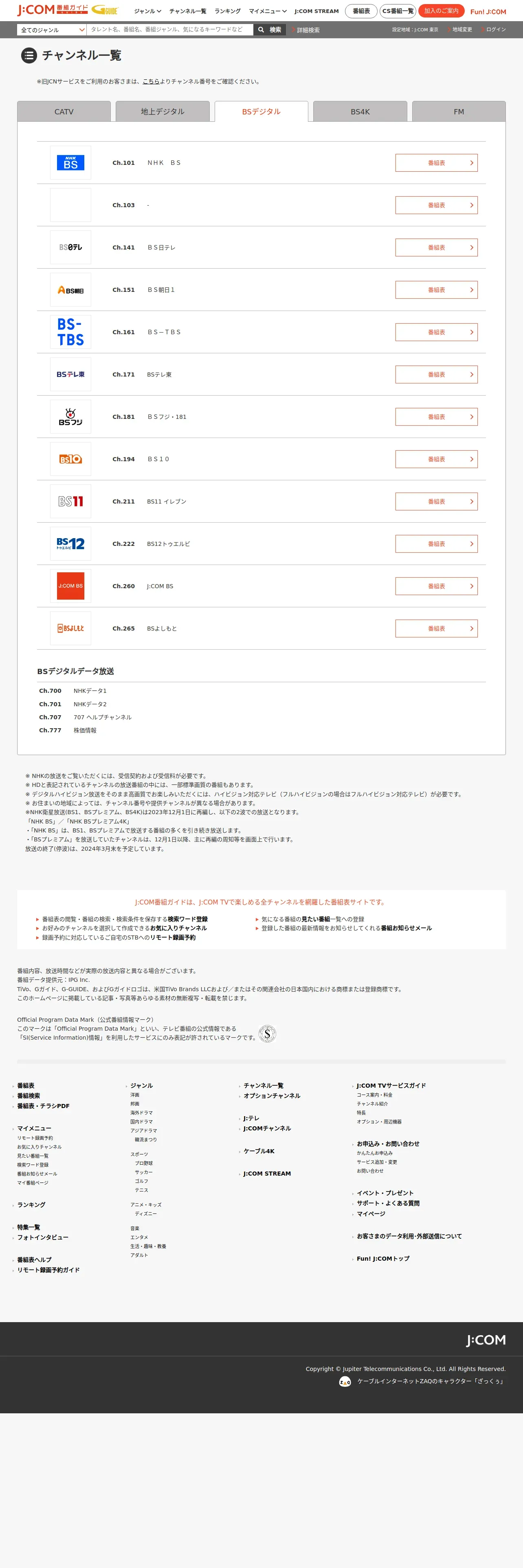Click the こちら link for JCN customers
This screenshot has height=1568, width=523.
tap(151, 81)
